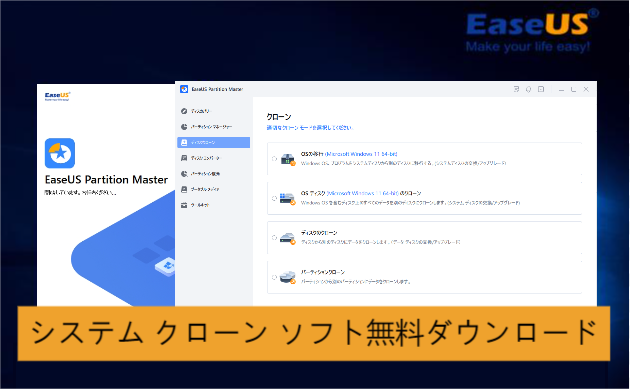The height and width of the screenshot is (389, 630).
Task: Click the app logo in window title bar
Action: tap(184, 89)
